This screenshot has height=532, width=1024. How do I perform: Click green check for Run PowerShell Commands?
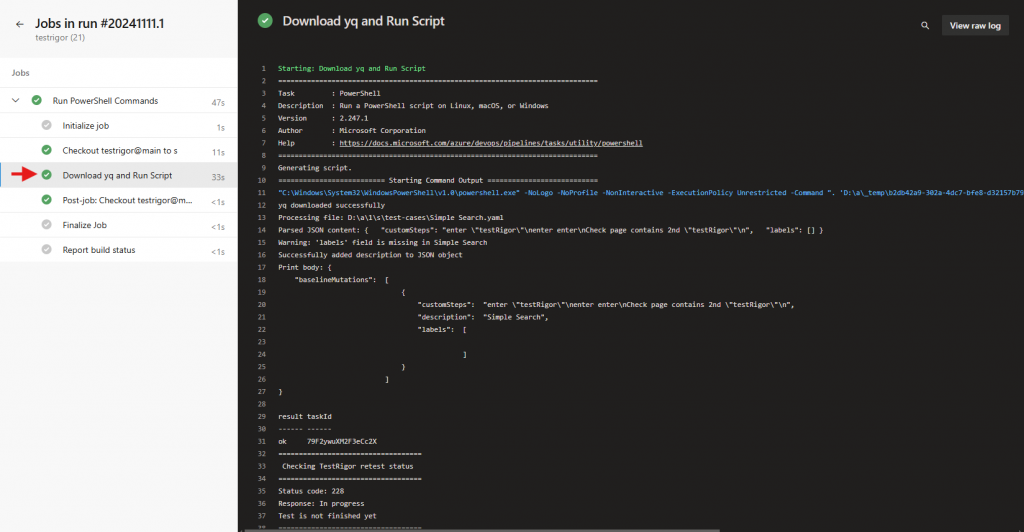click(36, 101)
